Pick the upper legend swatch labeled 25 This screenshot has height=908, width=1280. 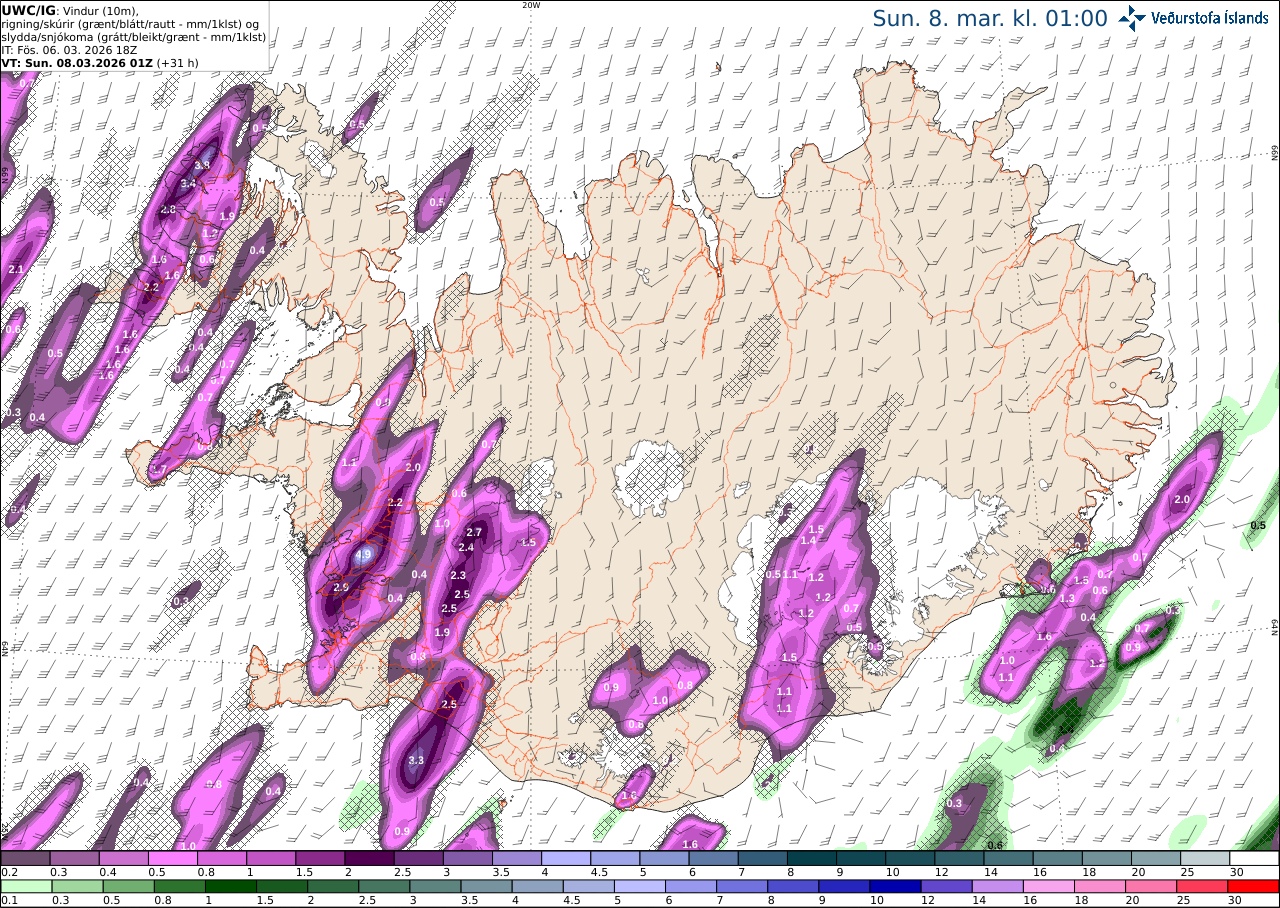1205,858
